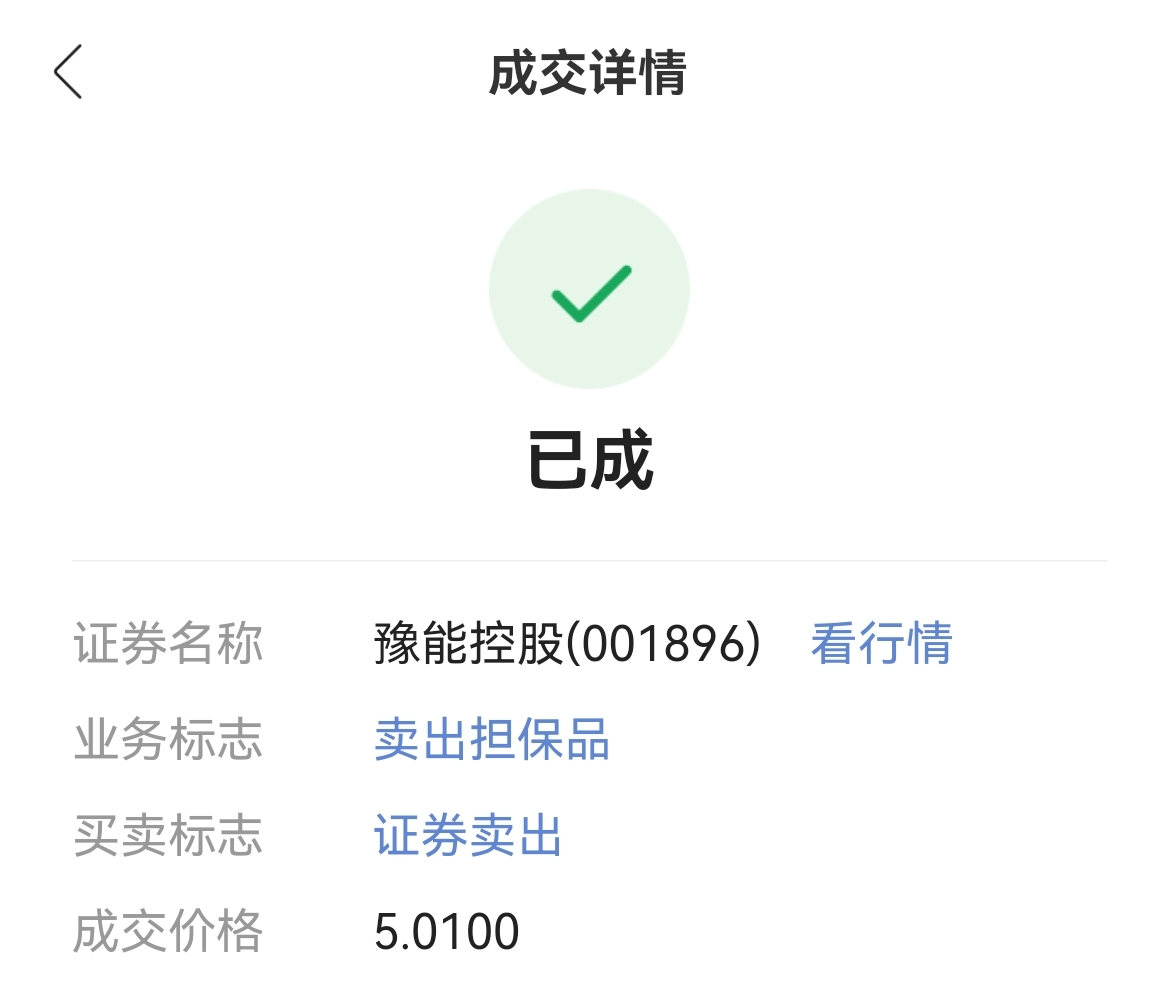Click the 买卖标志 field label
The width and height of the screenshot is (1176, 993).
coord(168,836)
